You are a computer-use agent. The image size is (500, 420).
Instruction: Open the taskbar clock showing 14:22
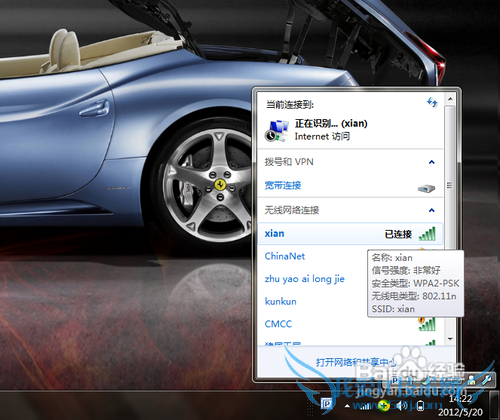pyautogui.click(x=460, y=406)
